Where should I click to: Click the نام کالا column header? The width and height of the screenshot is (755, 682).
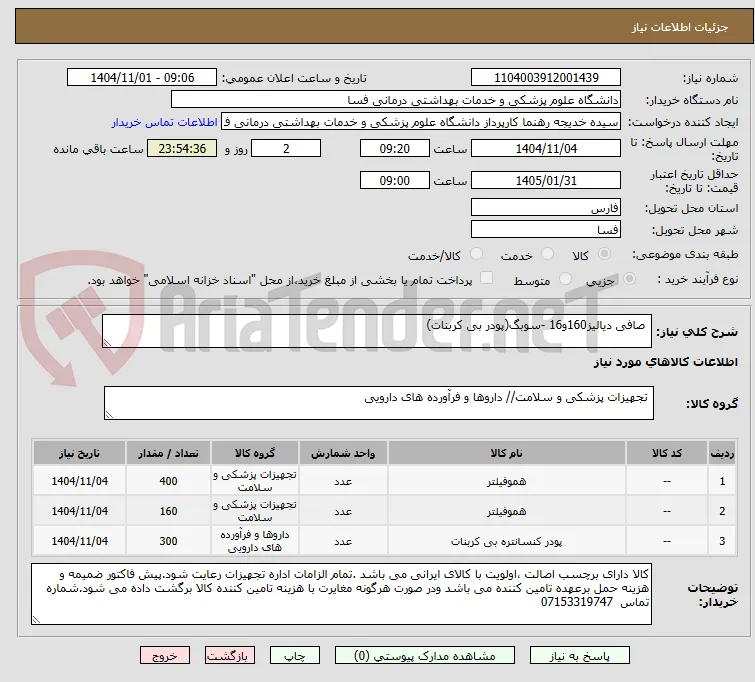(507, 453)
